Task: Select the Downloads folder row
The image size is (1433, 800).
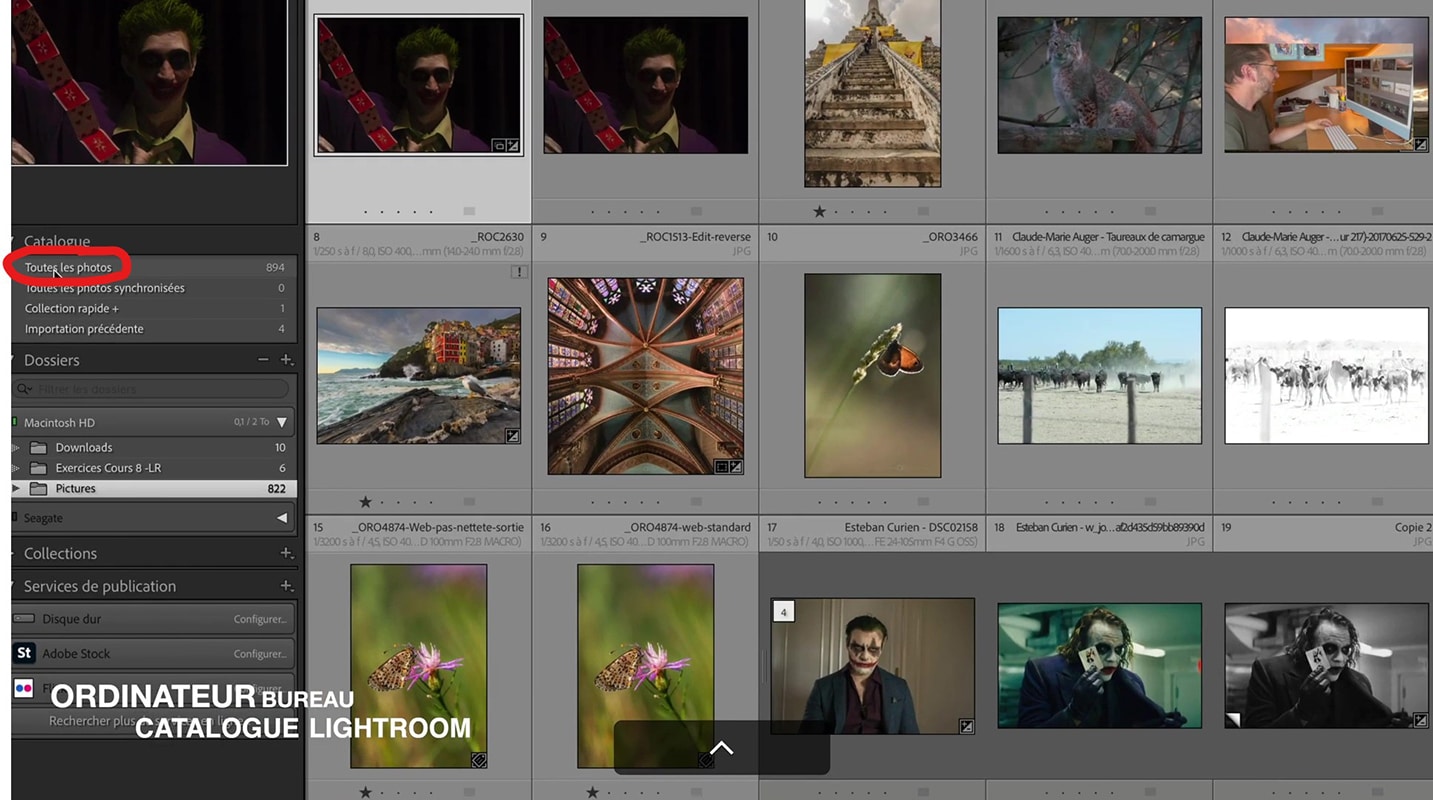Action: click(155, 448)
